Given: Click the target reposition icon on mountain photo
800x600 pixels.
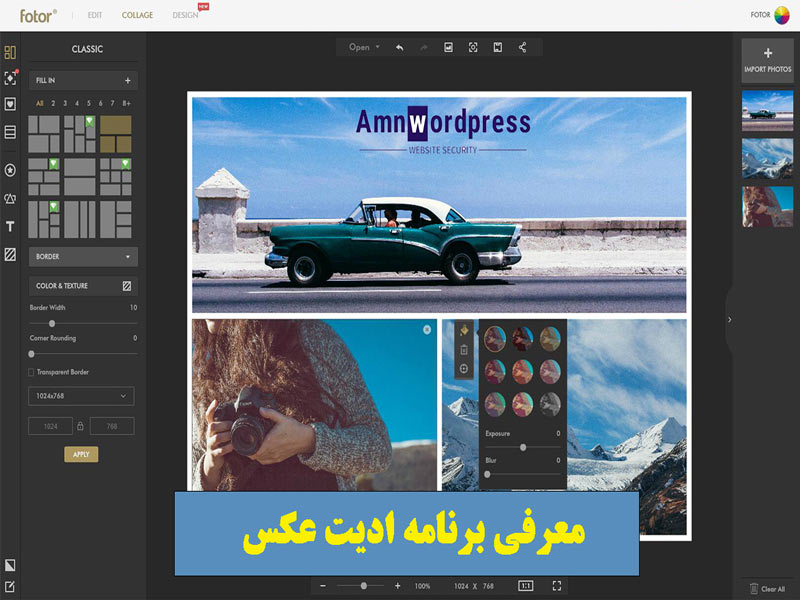Looking at the screenshot, I should 464,368.
